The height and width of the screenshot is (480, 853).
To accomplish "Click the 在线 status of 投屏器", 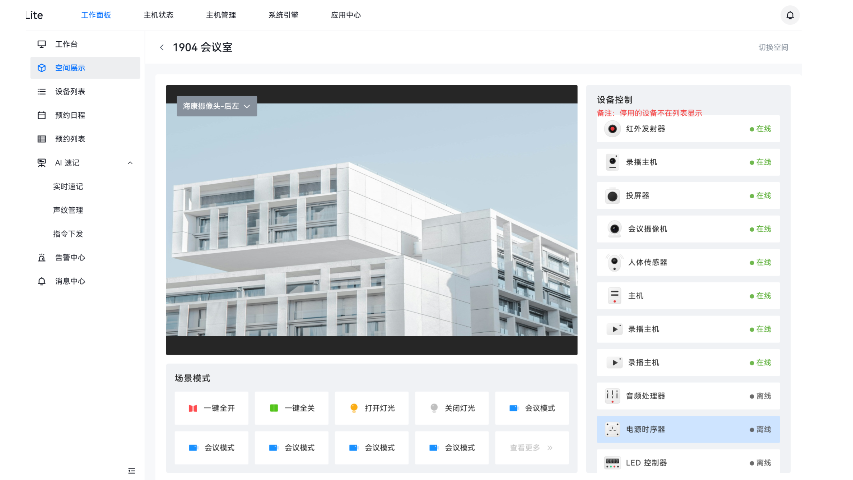I will coord(761,196).
